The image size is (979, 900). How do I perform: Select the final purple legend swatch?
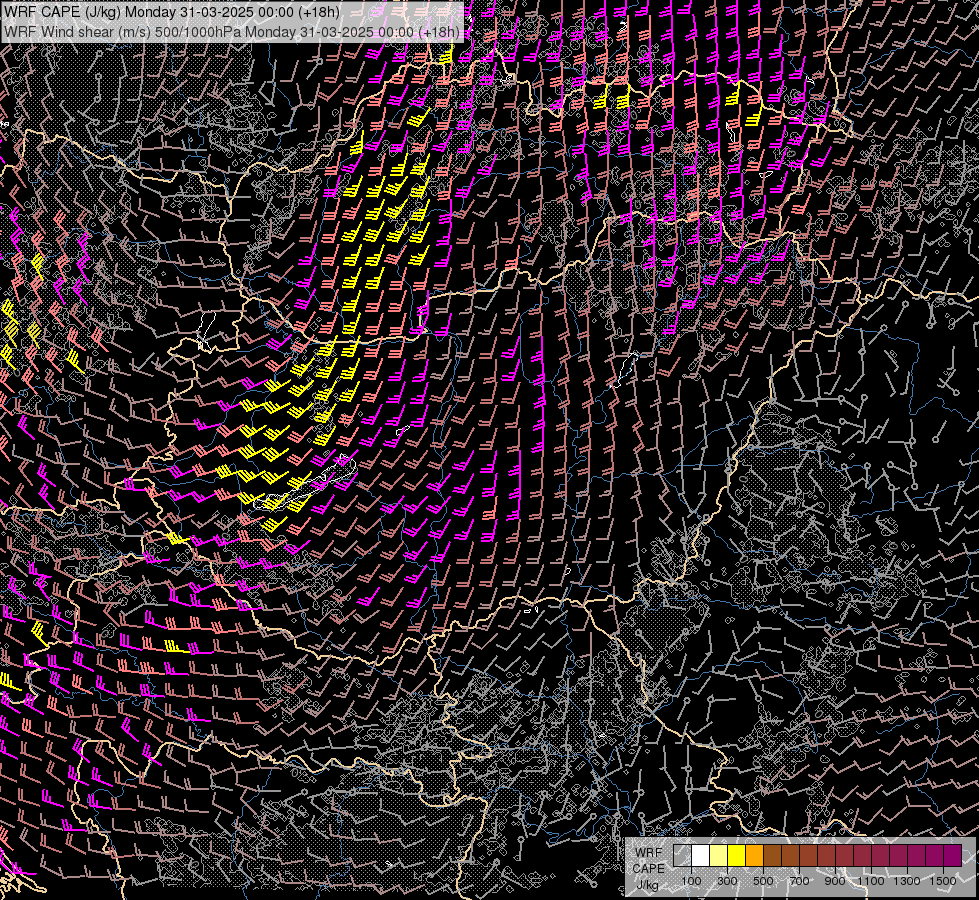pos(953,855)
